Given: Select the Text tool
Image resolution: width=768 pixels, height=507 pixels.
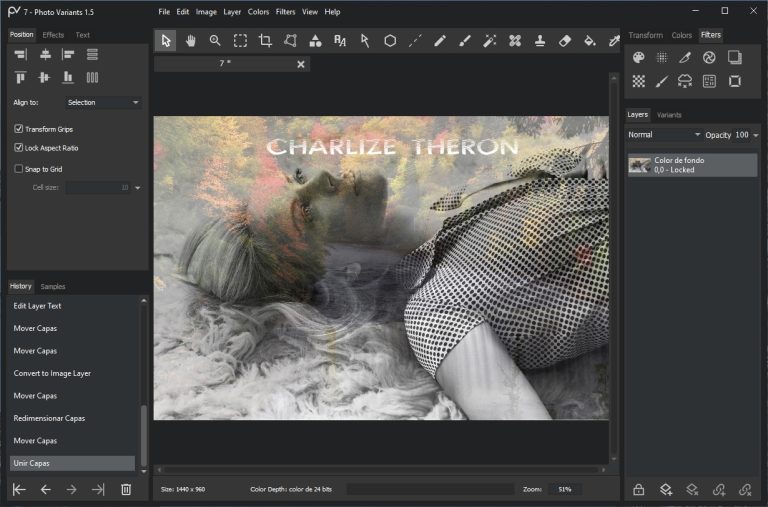Looking at the screenshot, I should click(340, 41).
